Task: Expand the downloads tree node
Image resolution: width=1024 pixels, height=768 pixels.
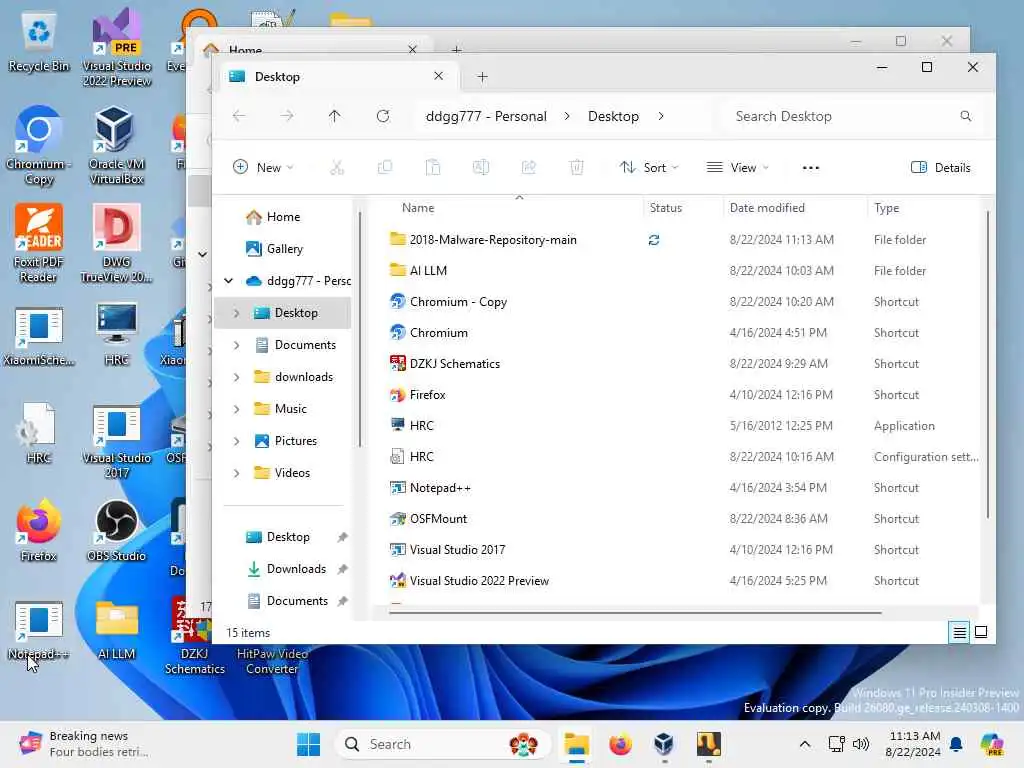Action: point(236,377)
